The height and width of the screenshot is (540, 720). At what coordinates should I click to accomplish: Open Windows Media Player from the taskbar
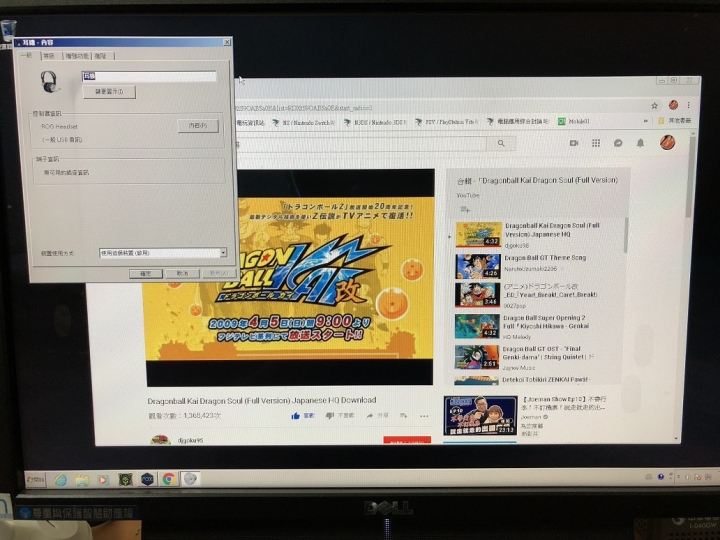pos(103,480)
